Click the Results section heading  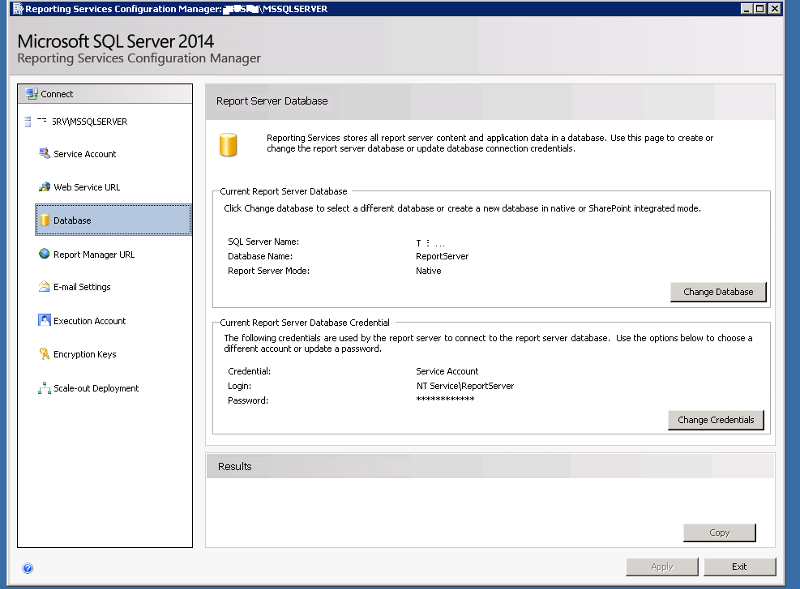235,467
